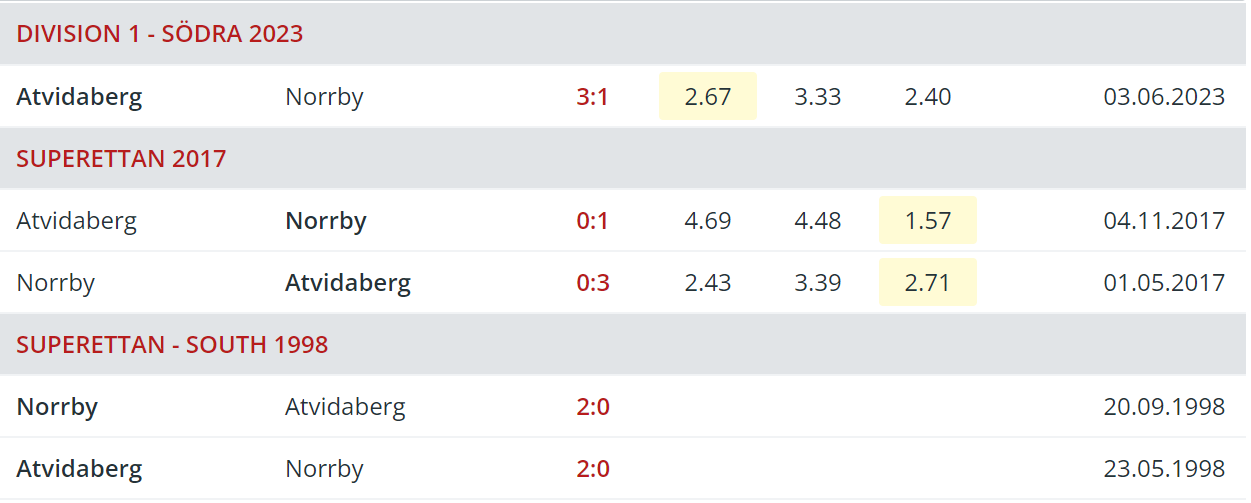Open the 0:1 score result

[x=592, y=221]
